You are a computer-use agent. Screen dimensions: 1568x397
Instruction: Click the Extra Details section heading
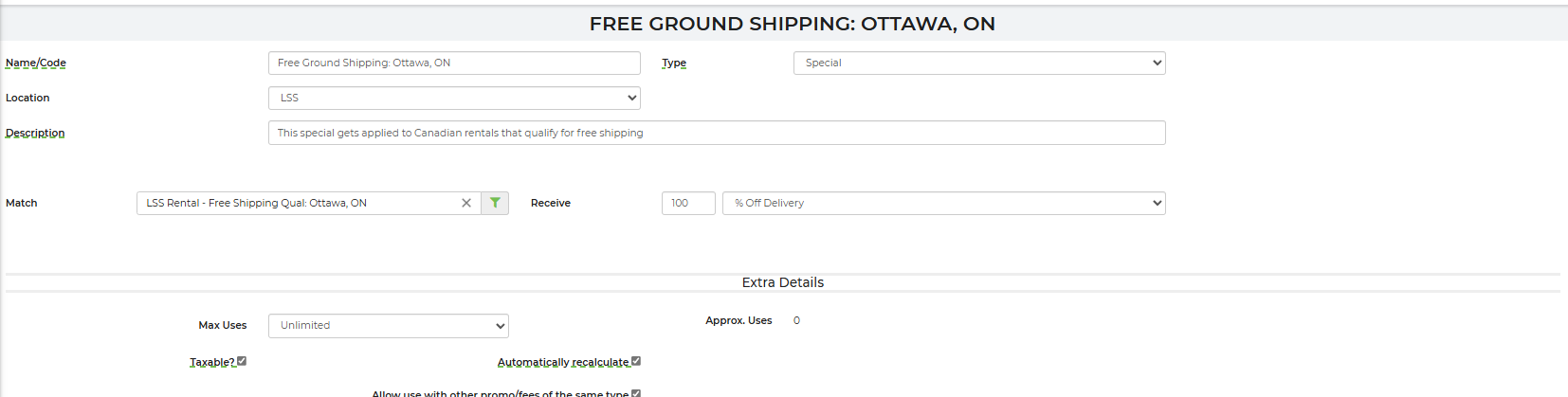783,282
